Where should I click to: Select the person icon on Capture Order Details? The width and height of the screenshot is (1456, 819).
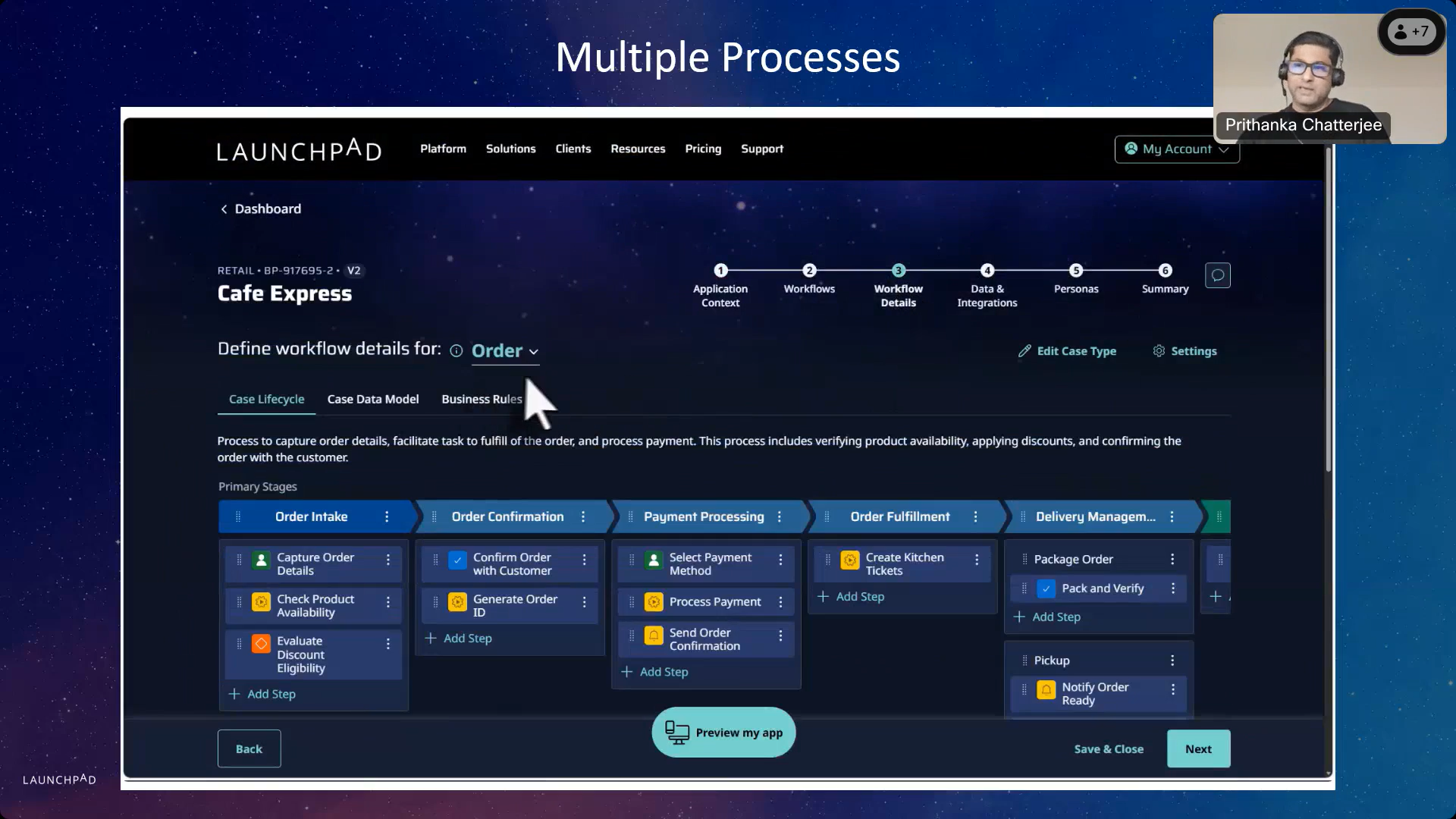pyautogui.click(x=261, y=559)
